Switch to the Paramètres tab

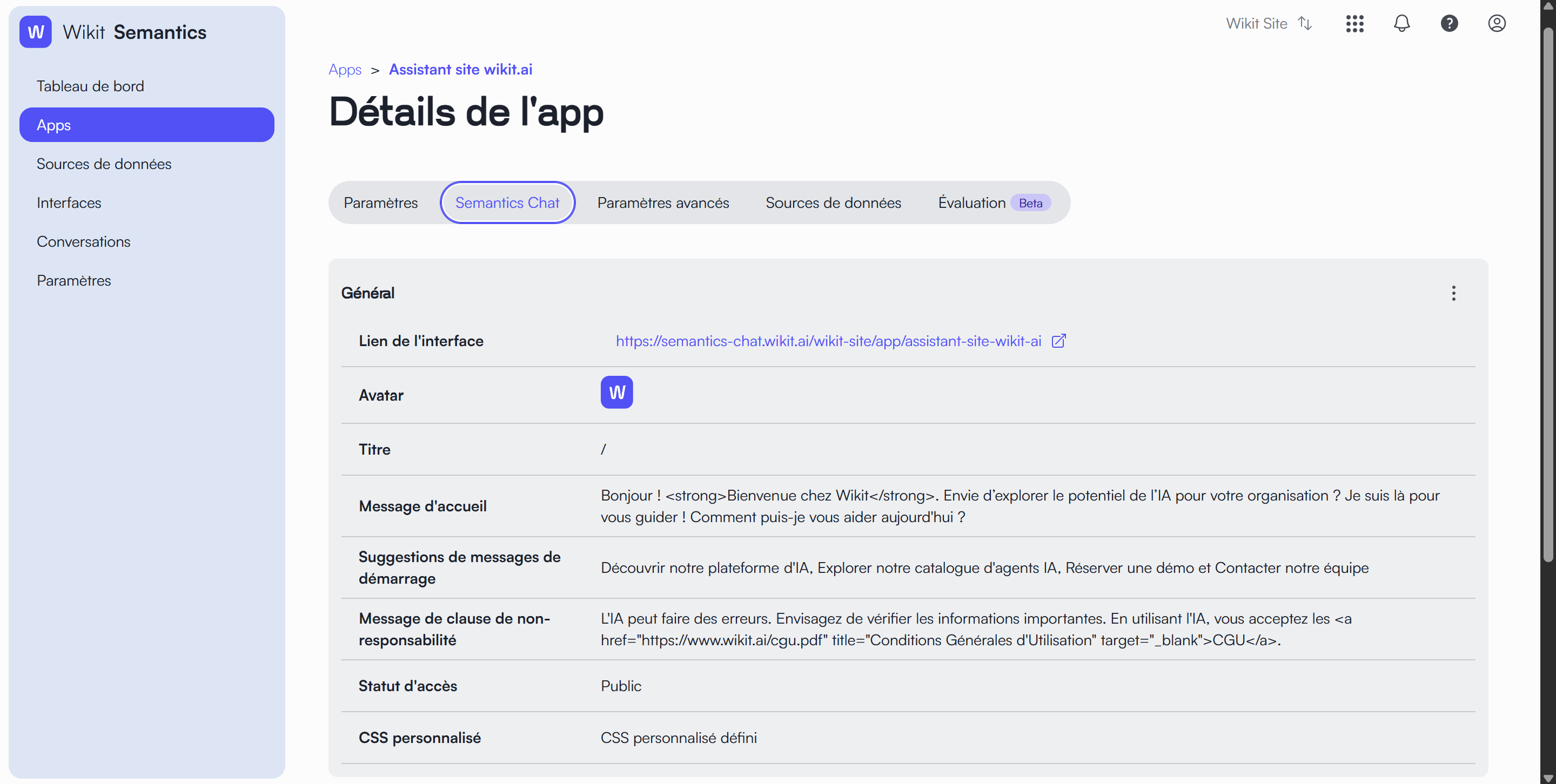pyautogui.click(x=380, y=203)
